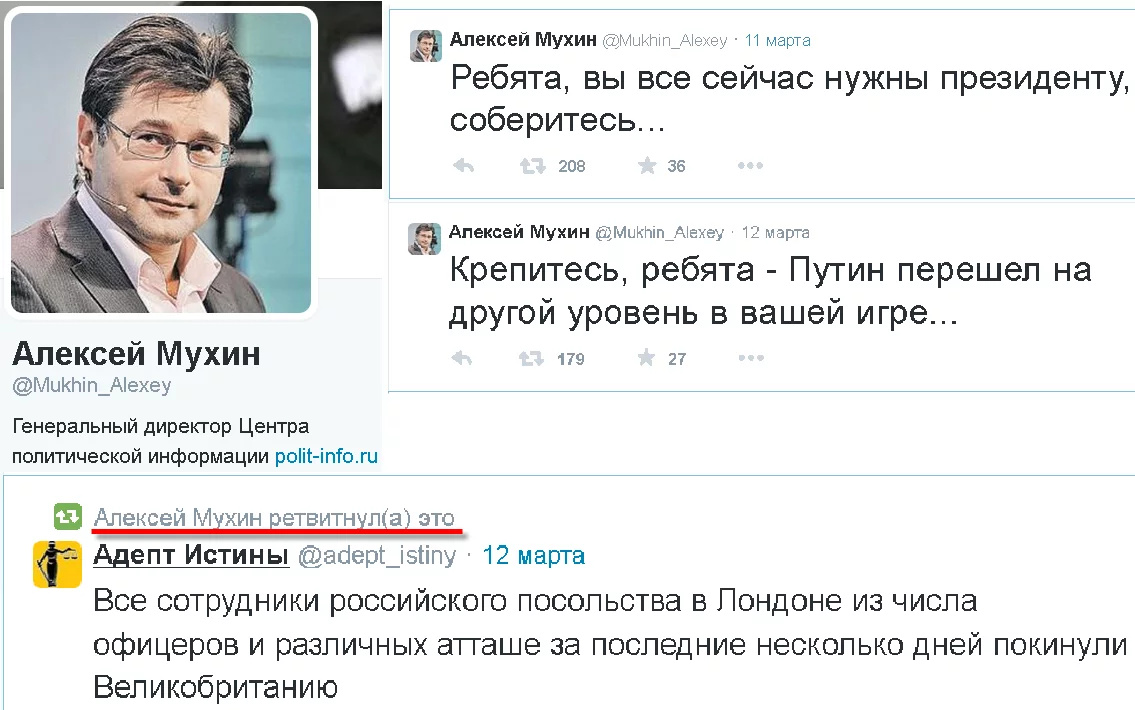Open the polit-info.ru link
1135x710 pixels.
326,456
